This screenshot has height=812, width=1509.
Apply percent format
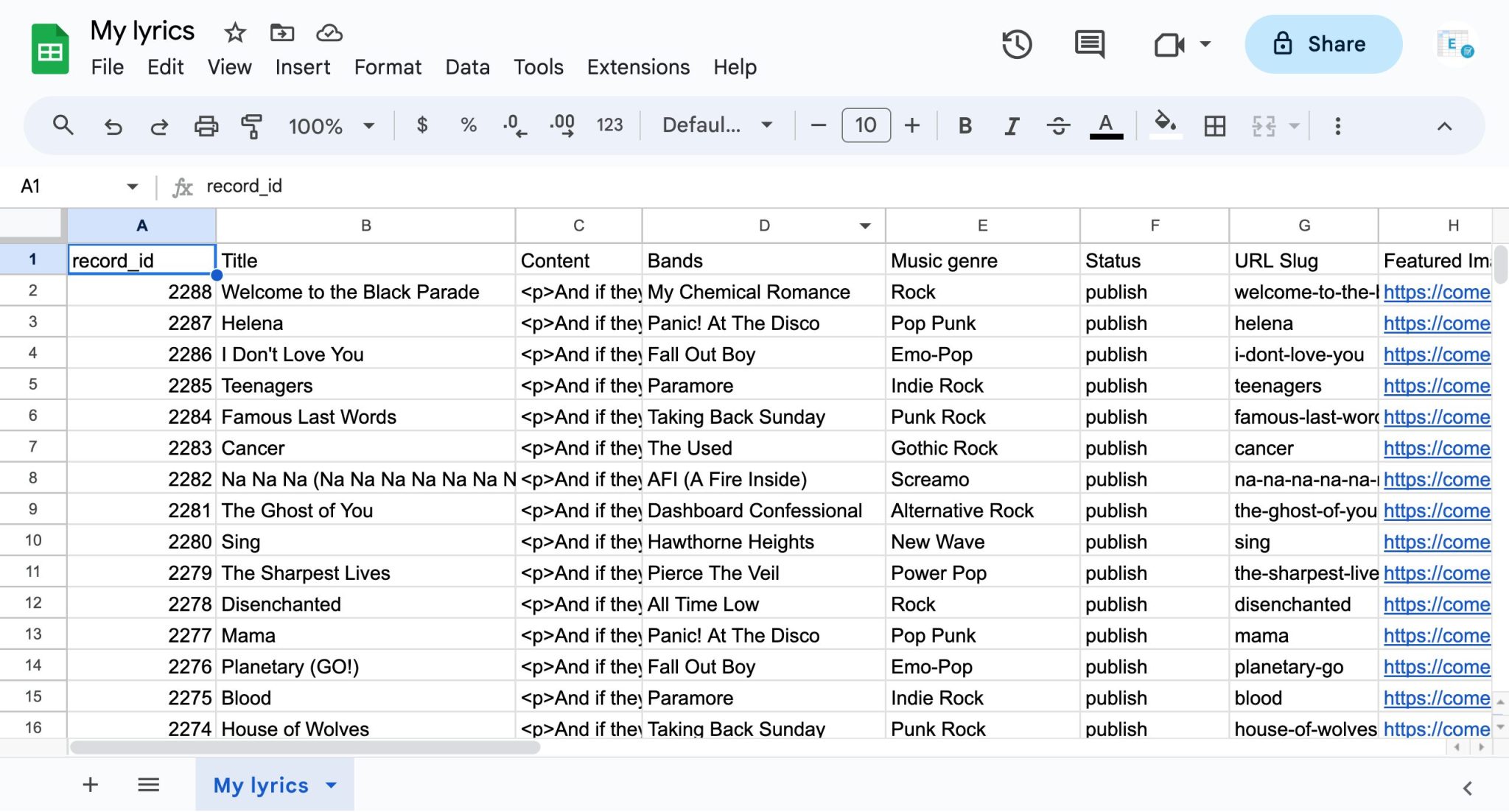(x=467, y=125)
